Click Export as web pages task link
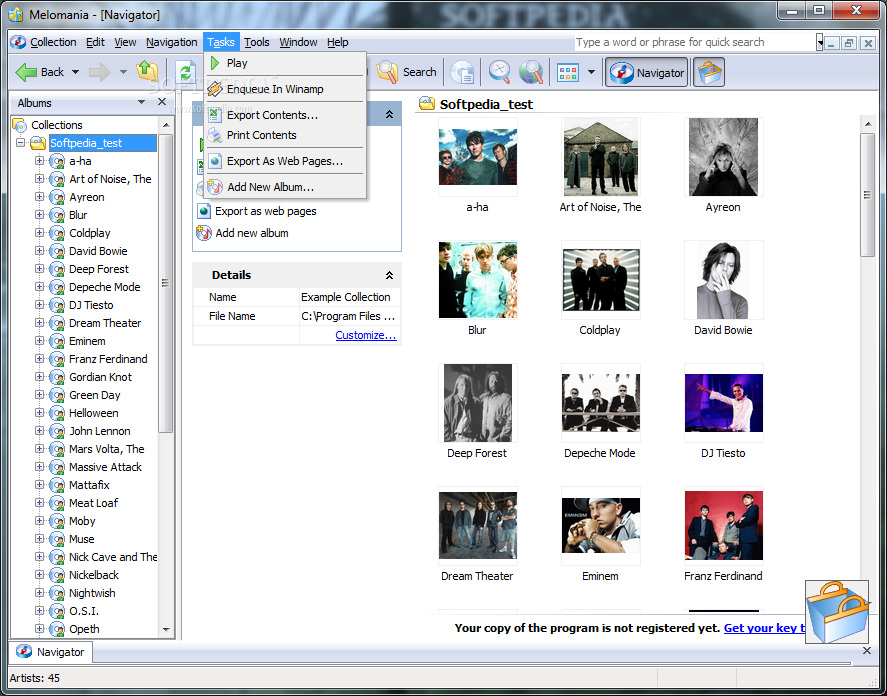Image resolution: width=887 pixels, height=696 pixels. (x=265, y=211)
